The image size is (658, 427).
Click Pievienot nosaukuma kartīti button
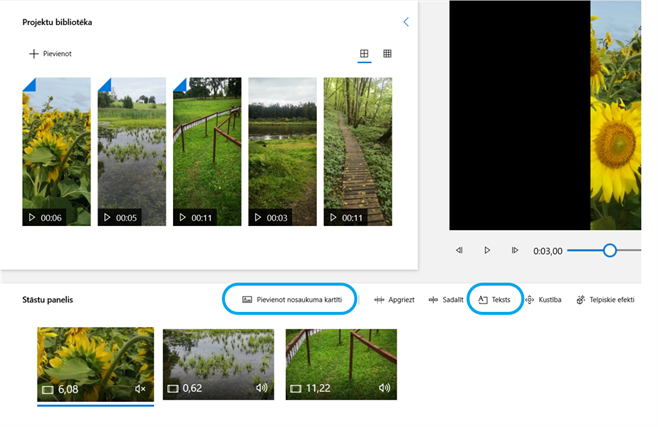click(x=292, y=299)
